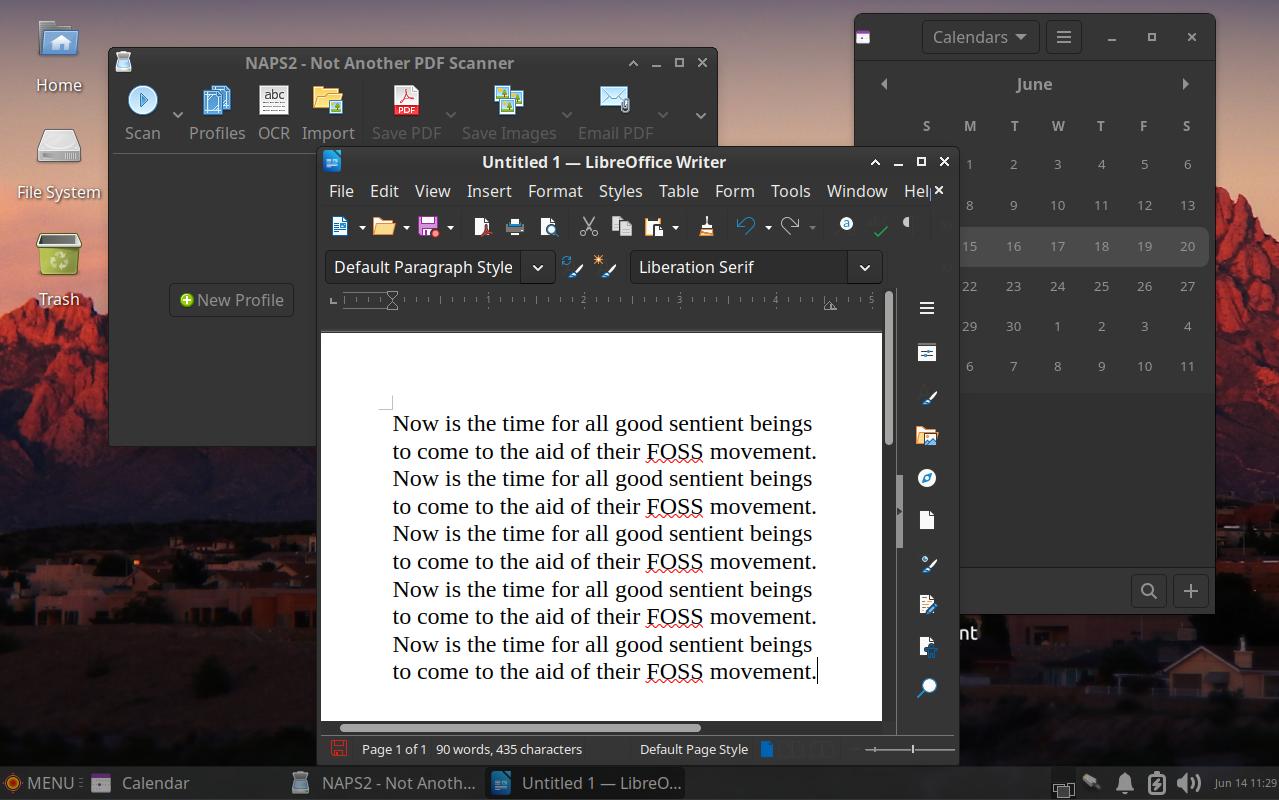Click the Check Spelling checkmark icon
The image size is (1279, 800).
(880, 229)
